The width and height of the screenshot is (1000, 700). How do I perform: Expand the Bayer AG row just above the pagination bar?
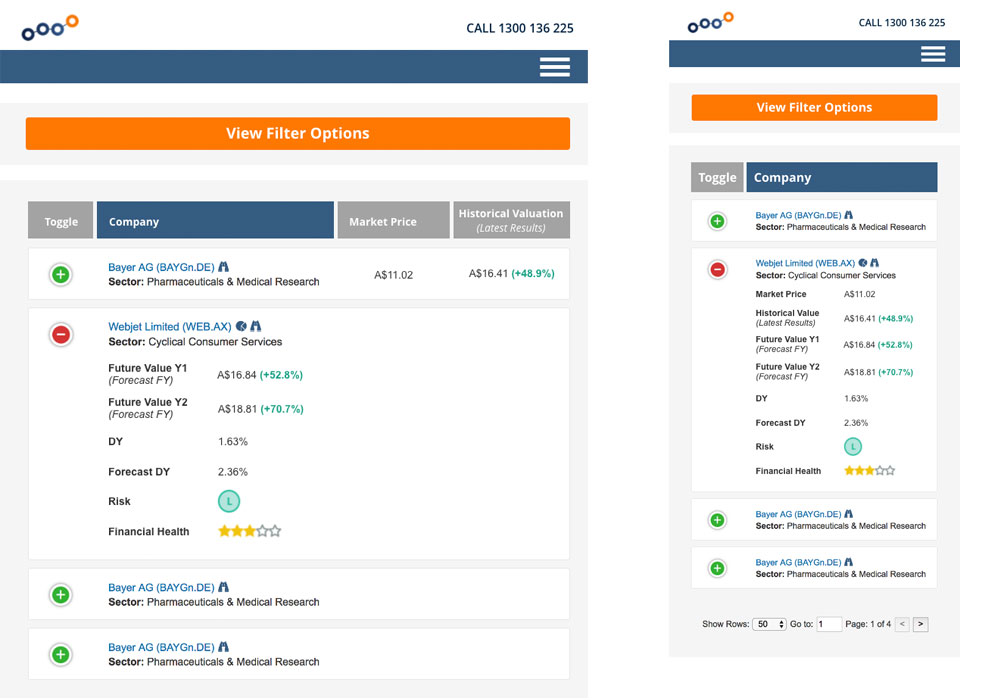tap(717, 568)
